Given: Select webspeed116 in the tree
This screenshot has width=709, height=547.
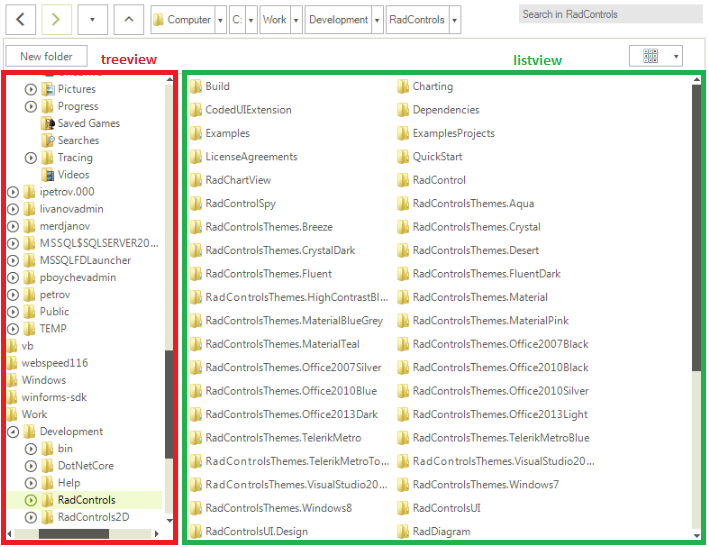Looking at the screenshot, I should [54, 363].
